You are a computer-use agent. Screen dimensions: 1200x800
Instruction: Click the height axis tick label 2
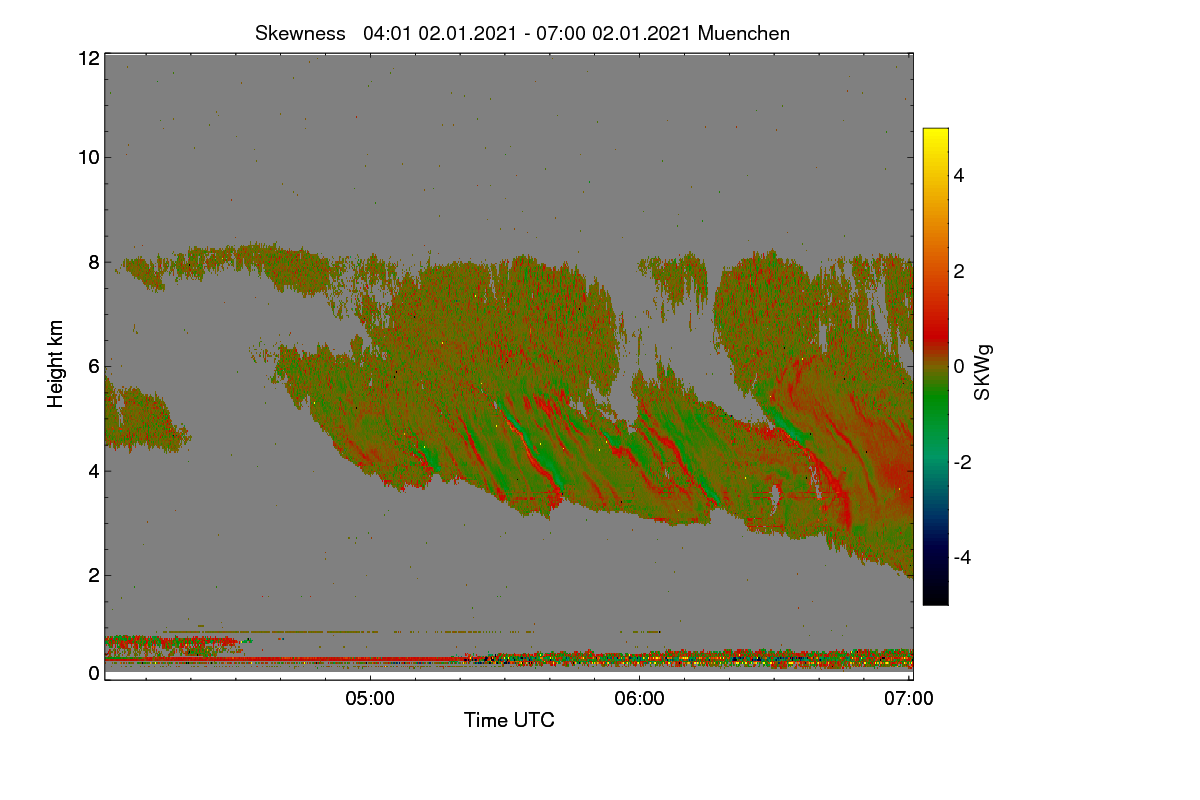(94, 574)
